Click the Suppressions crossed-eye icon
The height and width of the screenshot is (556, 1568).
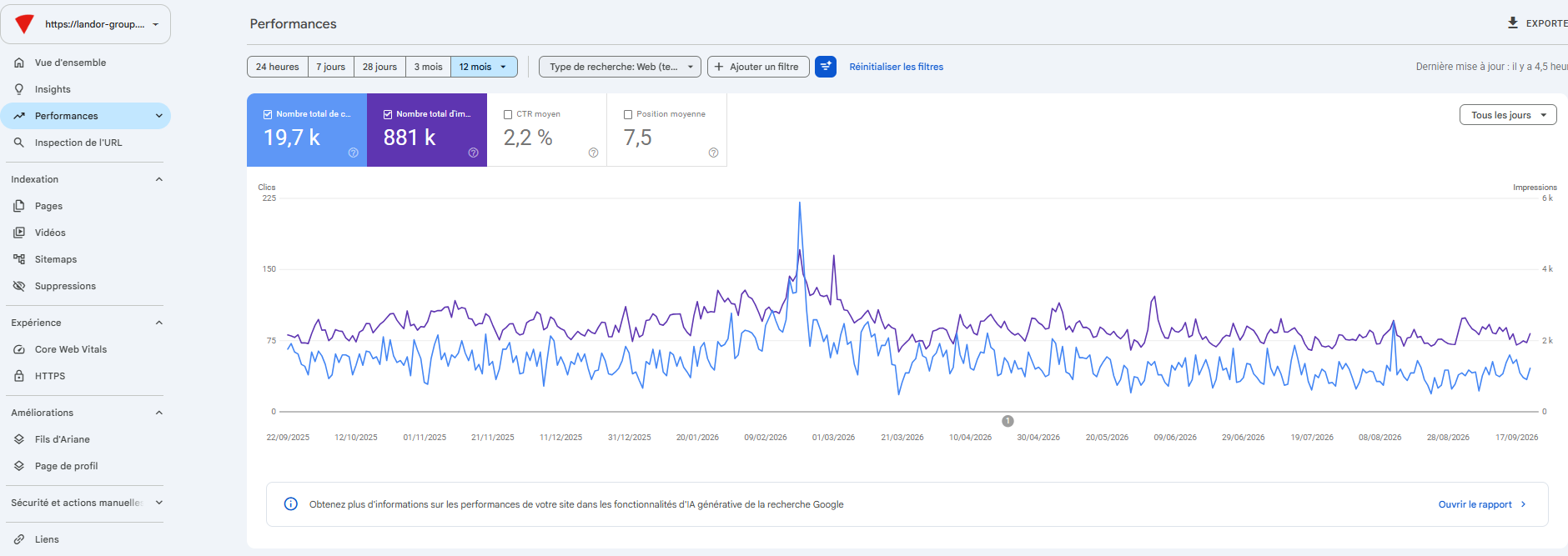[19, 286]
